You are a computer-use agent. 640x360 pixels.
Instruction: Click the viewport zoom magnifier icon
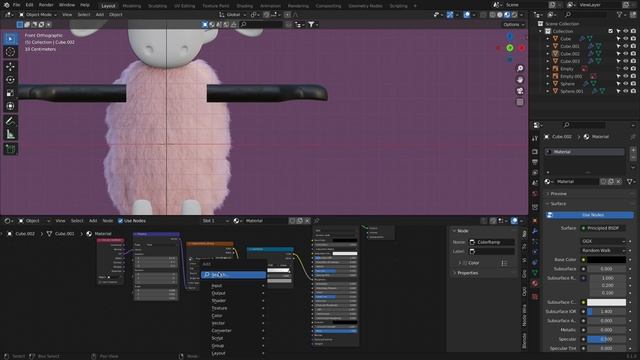(x=520, y=69)
